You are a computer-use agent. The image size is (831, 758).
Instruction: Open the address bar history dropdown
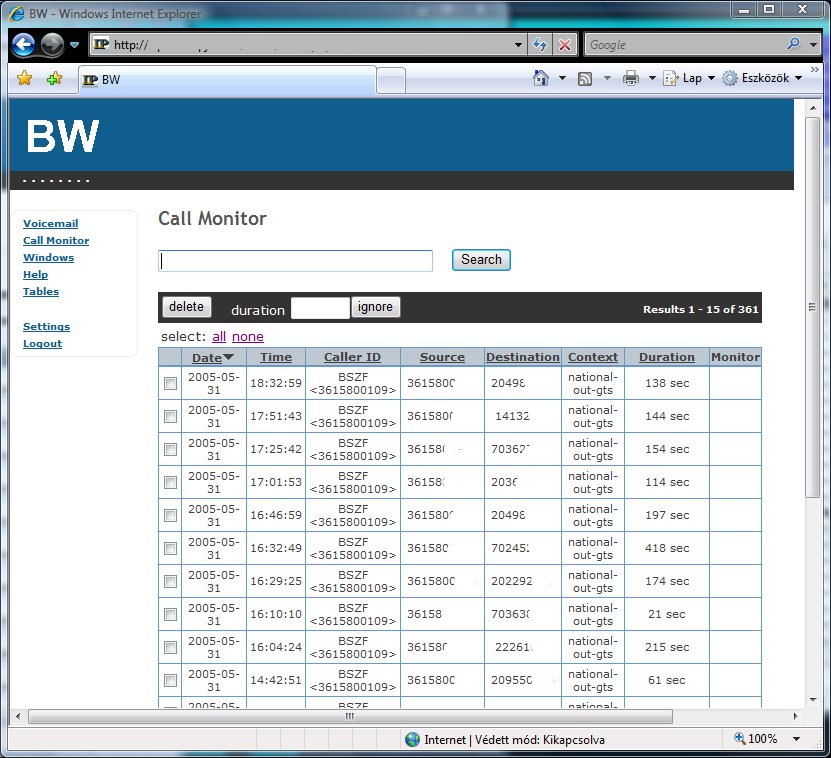(x=518, y=45)
